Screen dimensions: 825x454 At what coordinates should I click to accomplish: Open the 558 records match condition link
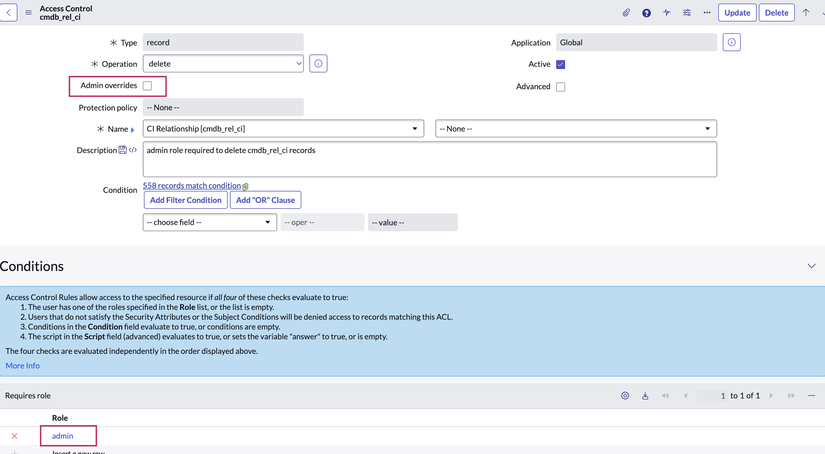192,186
